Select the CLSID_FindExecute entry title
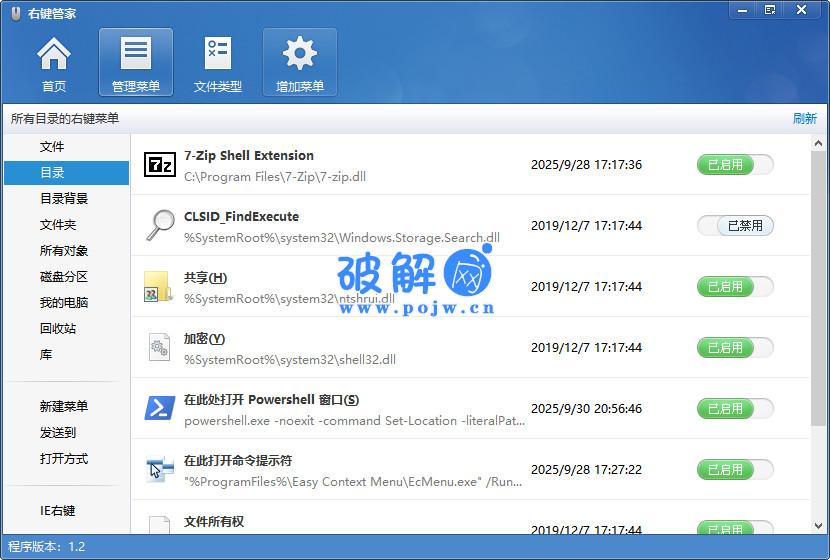830x560 pixels. pyautogui.click(x=241, y=216)
